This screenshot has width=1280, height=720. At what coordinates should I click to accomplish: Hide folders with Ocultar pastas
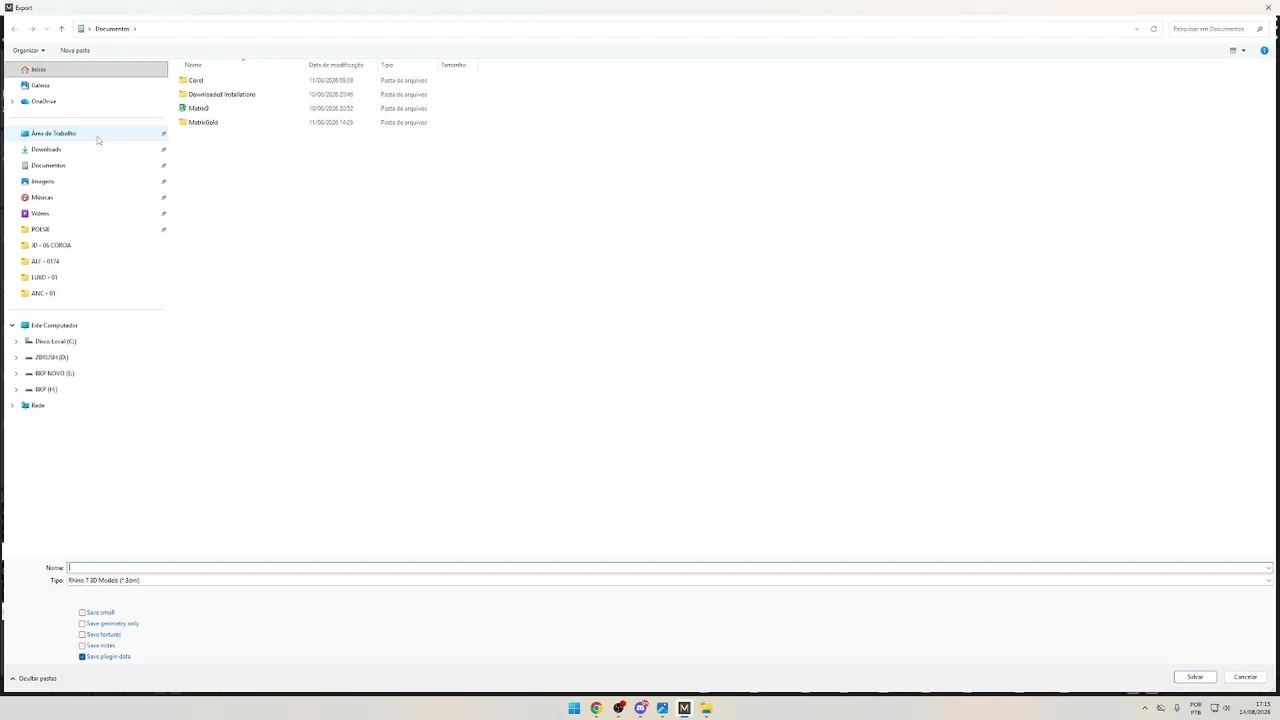click(33, 678)
